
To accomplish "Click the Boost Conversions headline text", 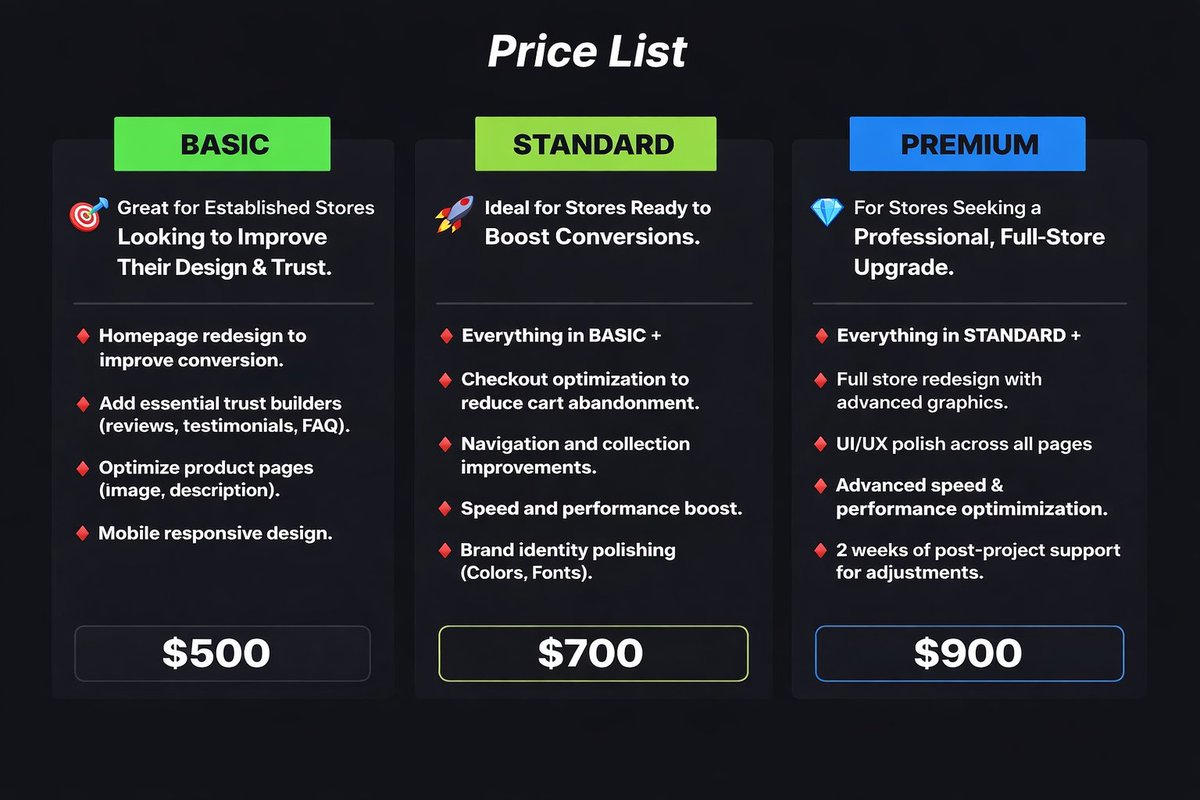I will tap(592, 237).
